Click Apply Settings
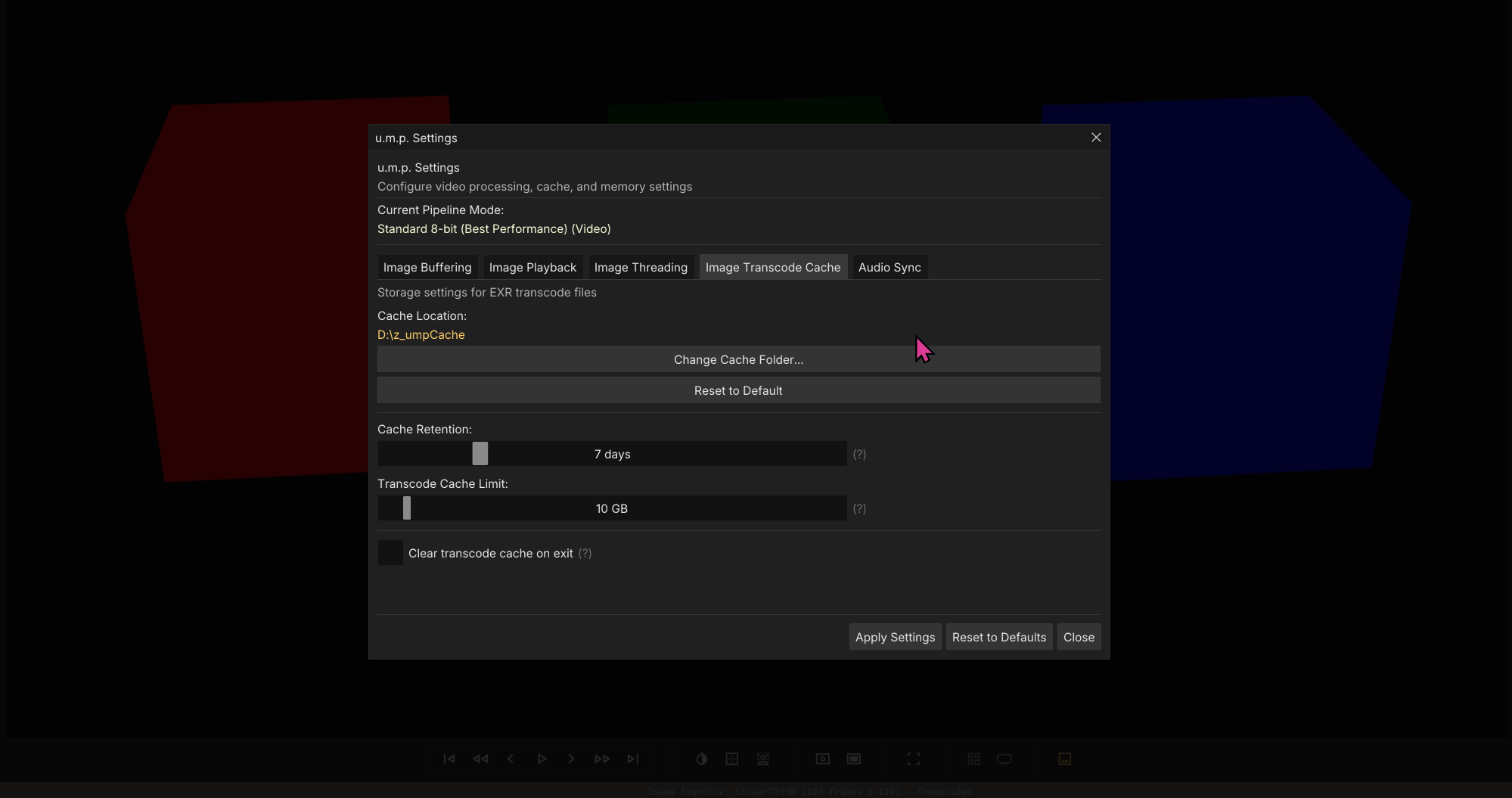Viewport: 1512px width, 798px height. point(895,637)
